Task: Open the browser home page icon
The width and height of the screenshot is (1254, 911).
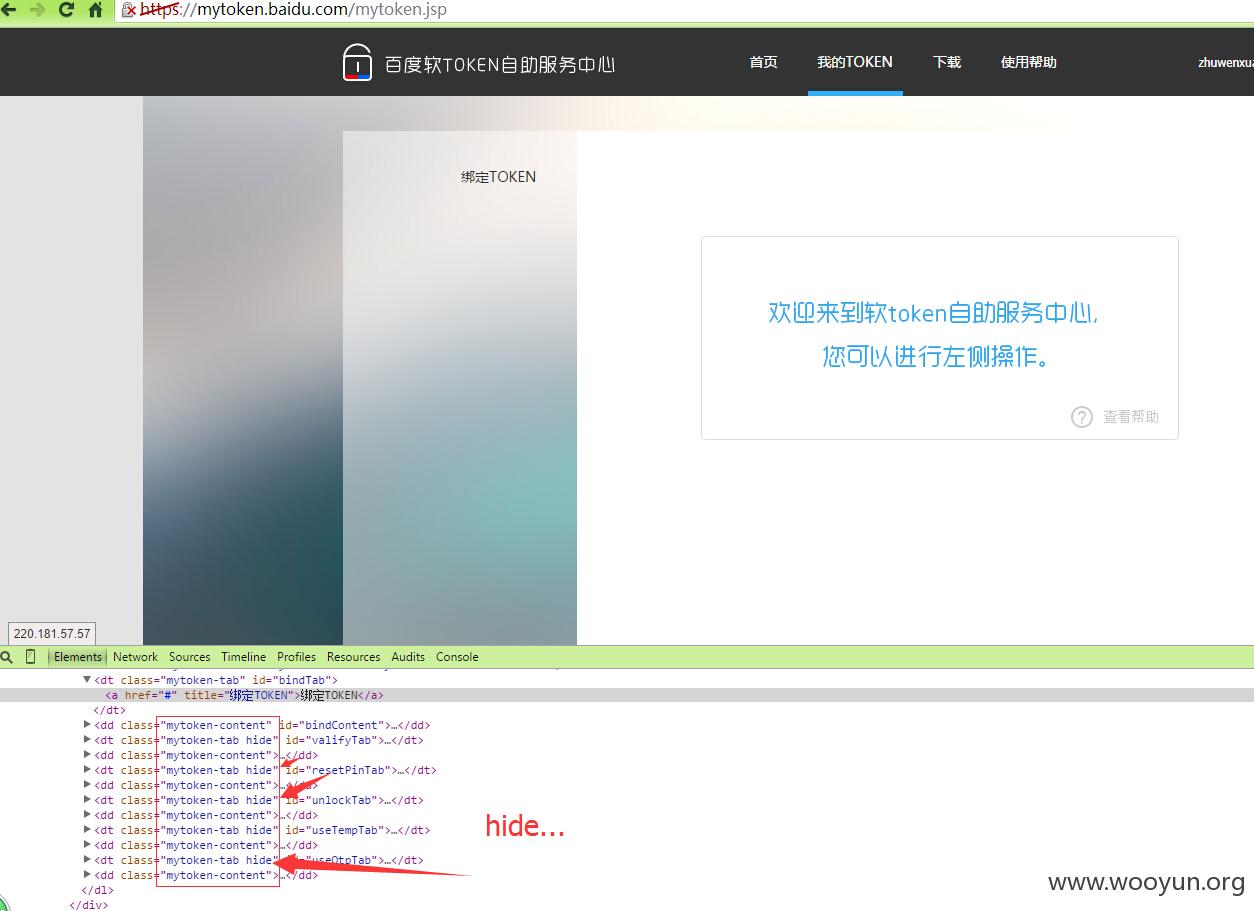Action: [x=96, y=10]
